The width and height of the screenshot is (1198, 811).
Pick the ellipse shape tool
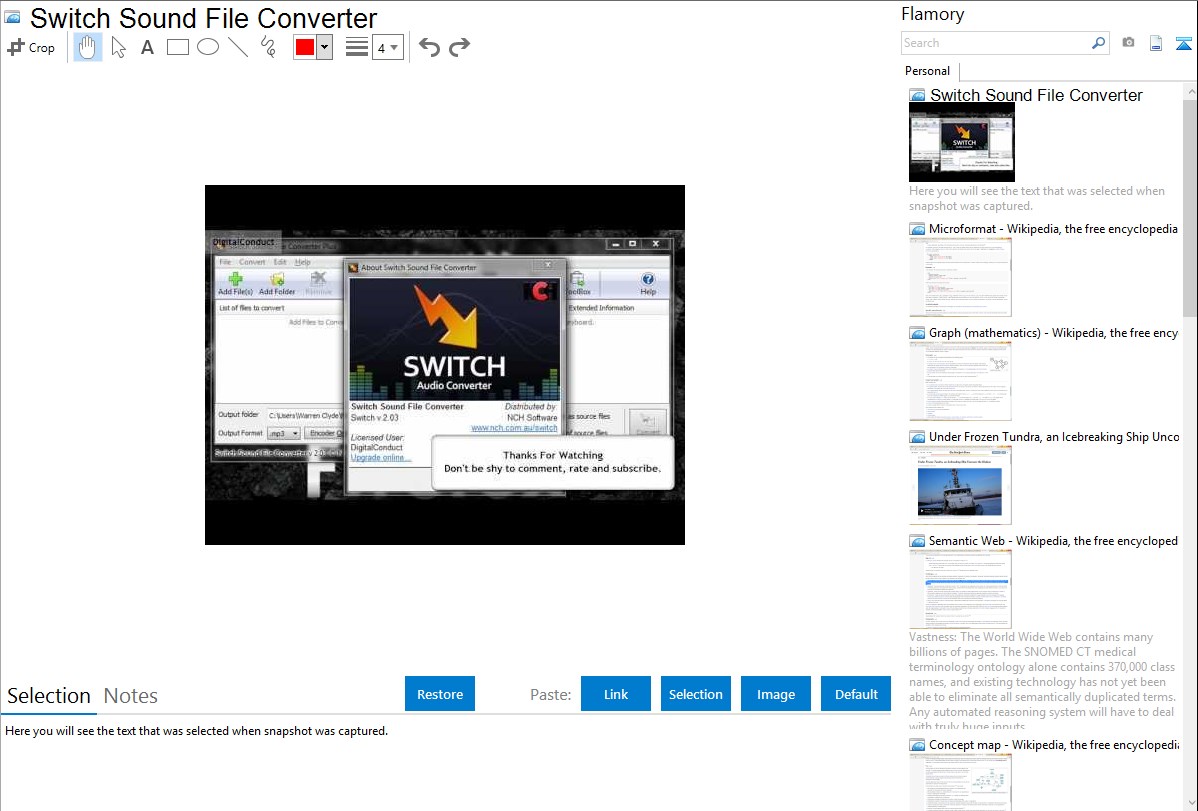point(208,47)
